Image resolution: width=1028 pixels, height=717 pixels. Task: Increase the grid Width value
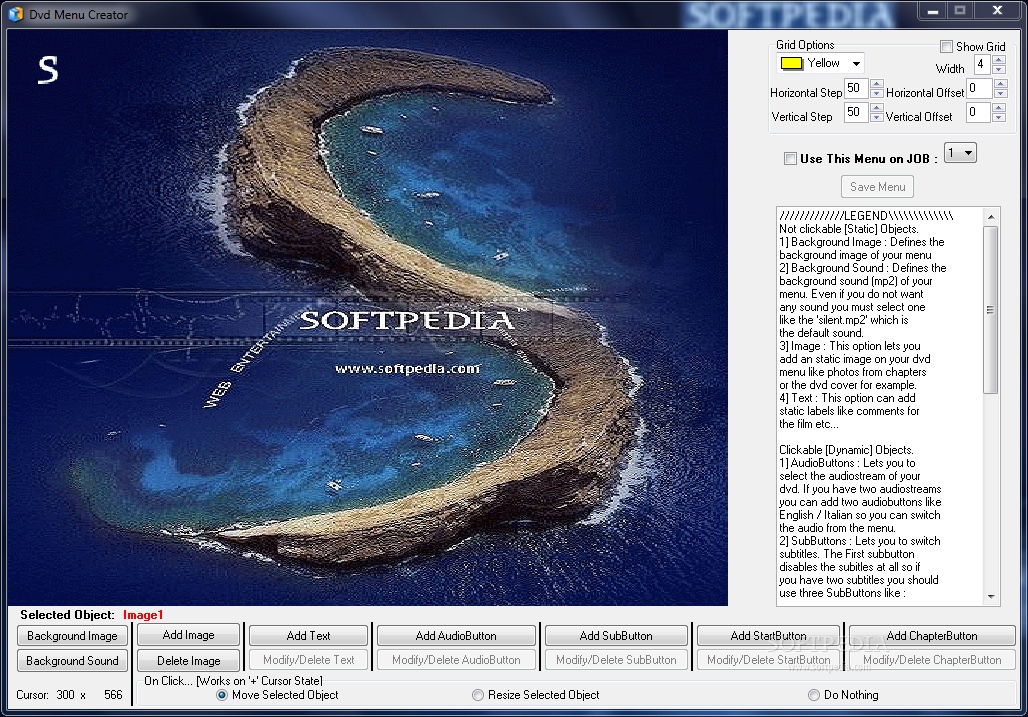(x=998, y=60)
